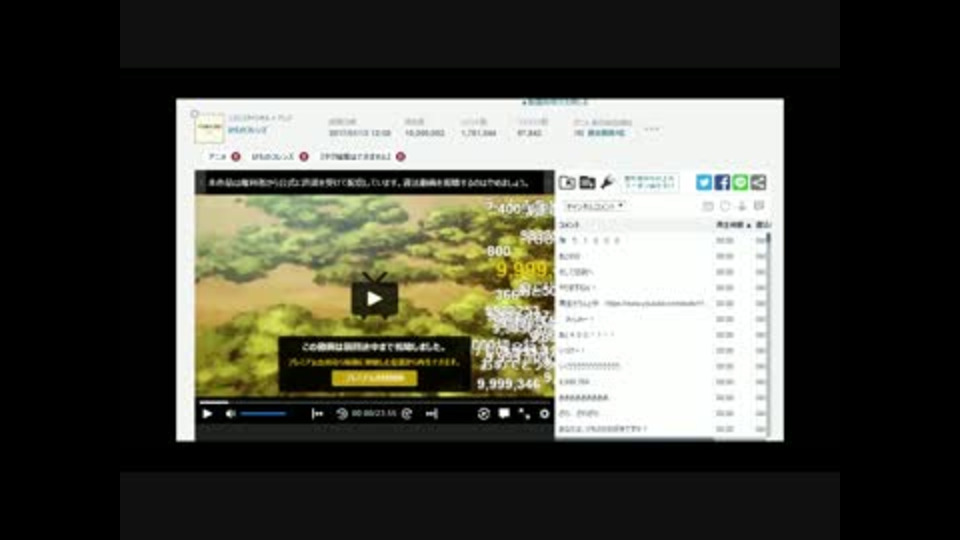Share the video on Facebook
Screen dimensions: 960x540
click(x=722, y=182)
